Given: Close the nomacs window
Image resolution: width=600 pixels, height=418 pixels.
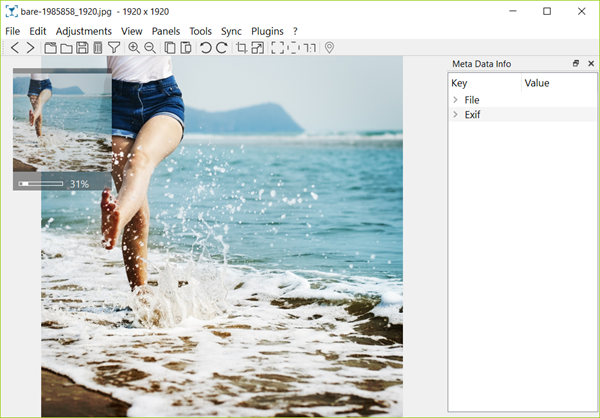Looking at the screenshot, I should [x=582, y=11].
